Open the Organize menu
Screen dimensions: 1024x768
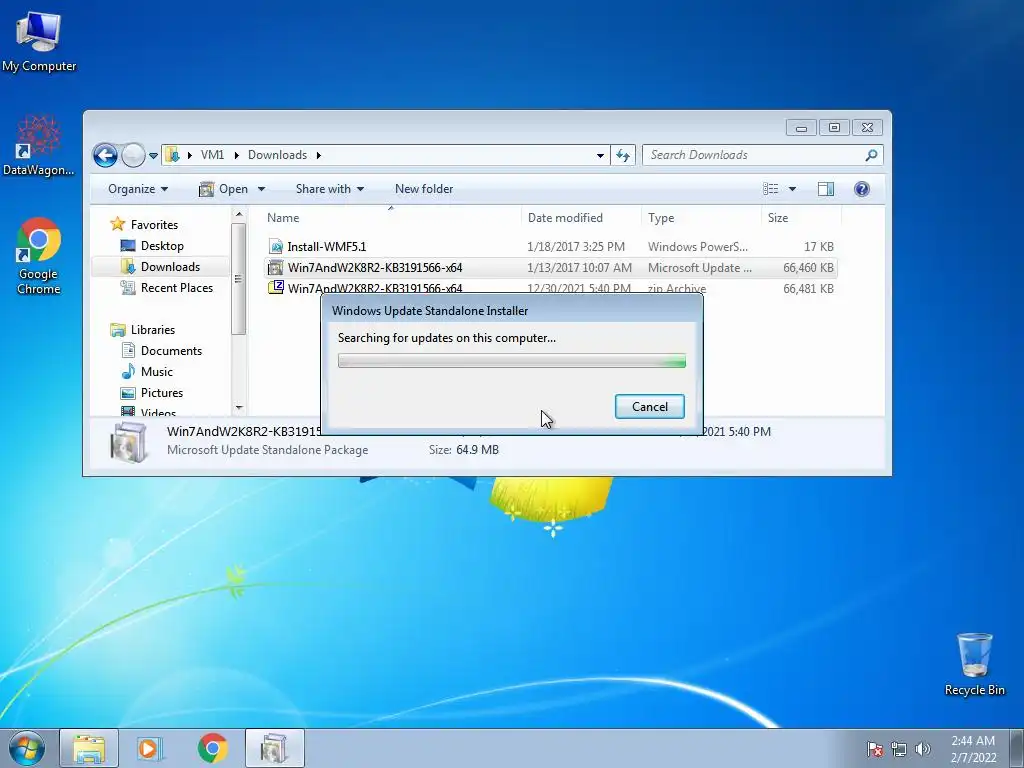point(138,189)
